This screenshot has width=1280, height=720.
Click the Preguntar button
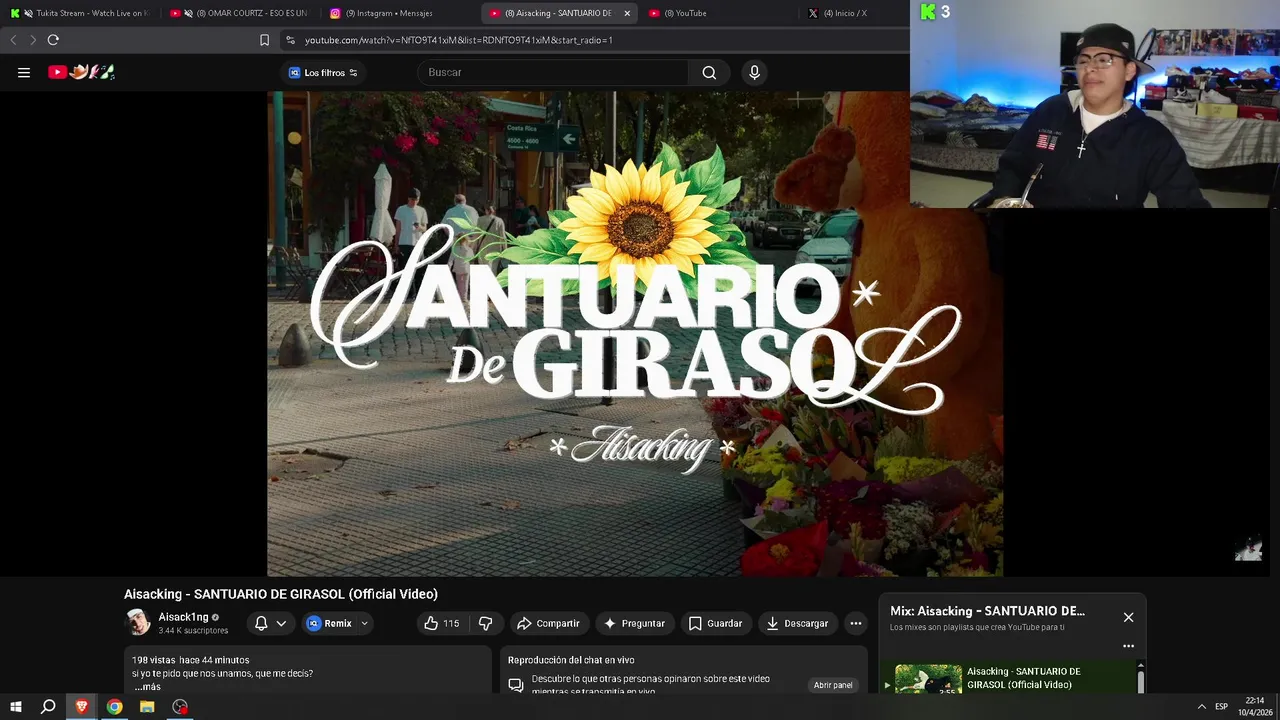[634, 623]
